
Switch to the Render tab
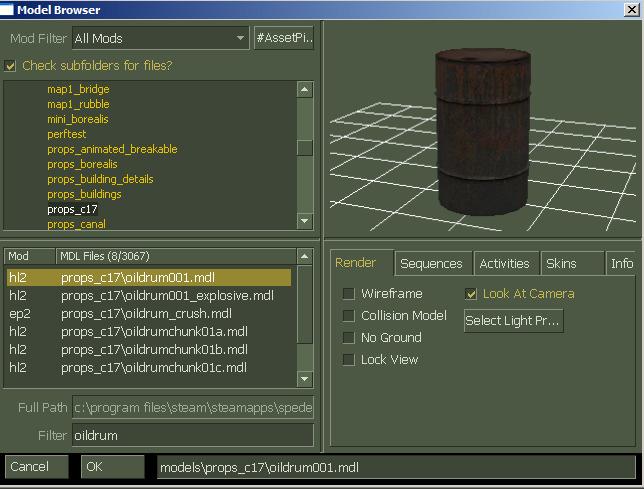[x=361, y=263]
